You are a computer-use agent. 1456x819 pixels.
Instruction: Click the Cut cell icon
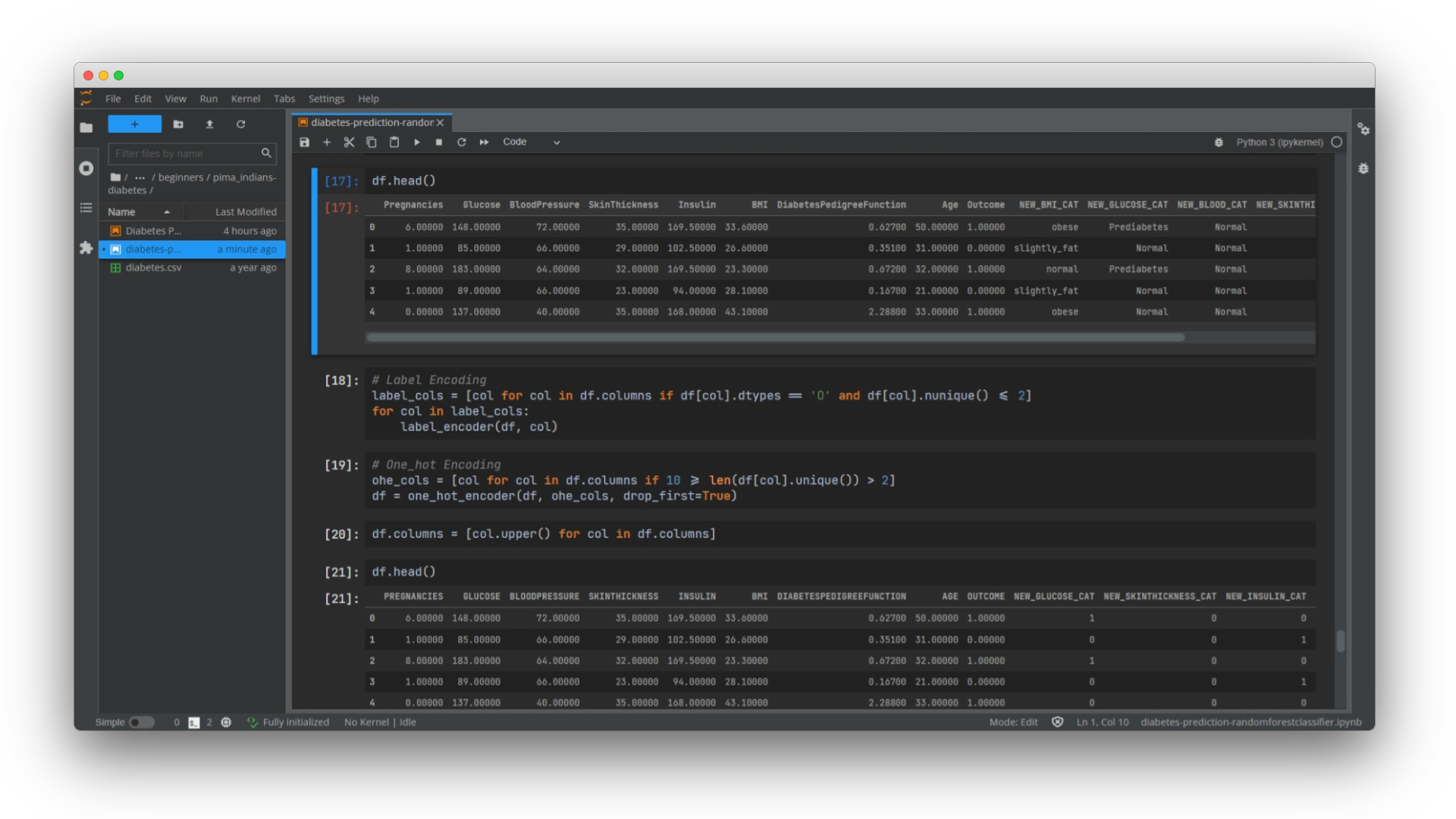tap(349, 141)
